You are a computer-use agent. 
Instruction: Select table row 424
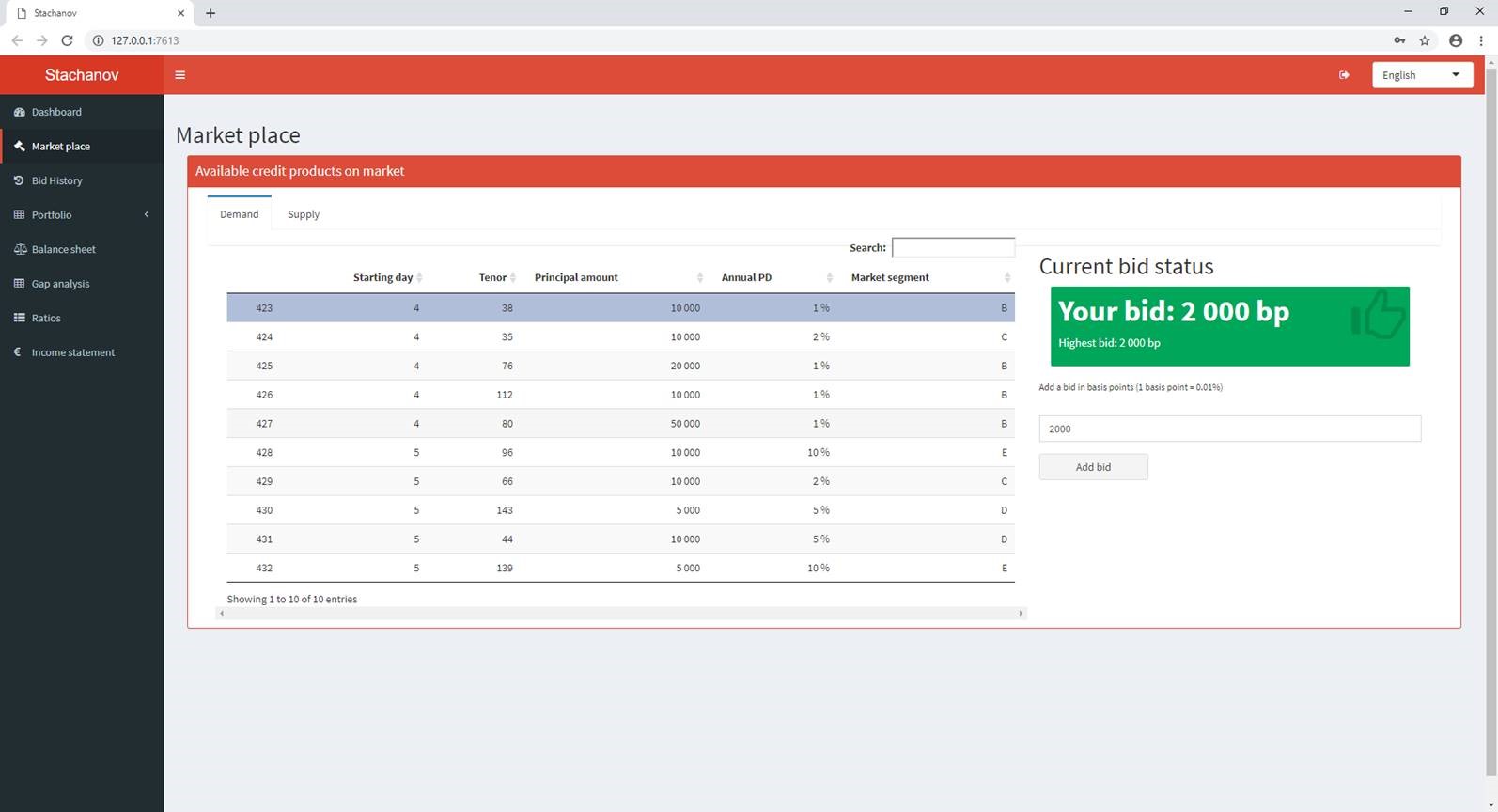click(620, 336)
